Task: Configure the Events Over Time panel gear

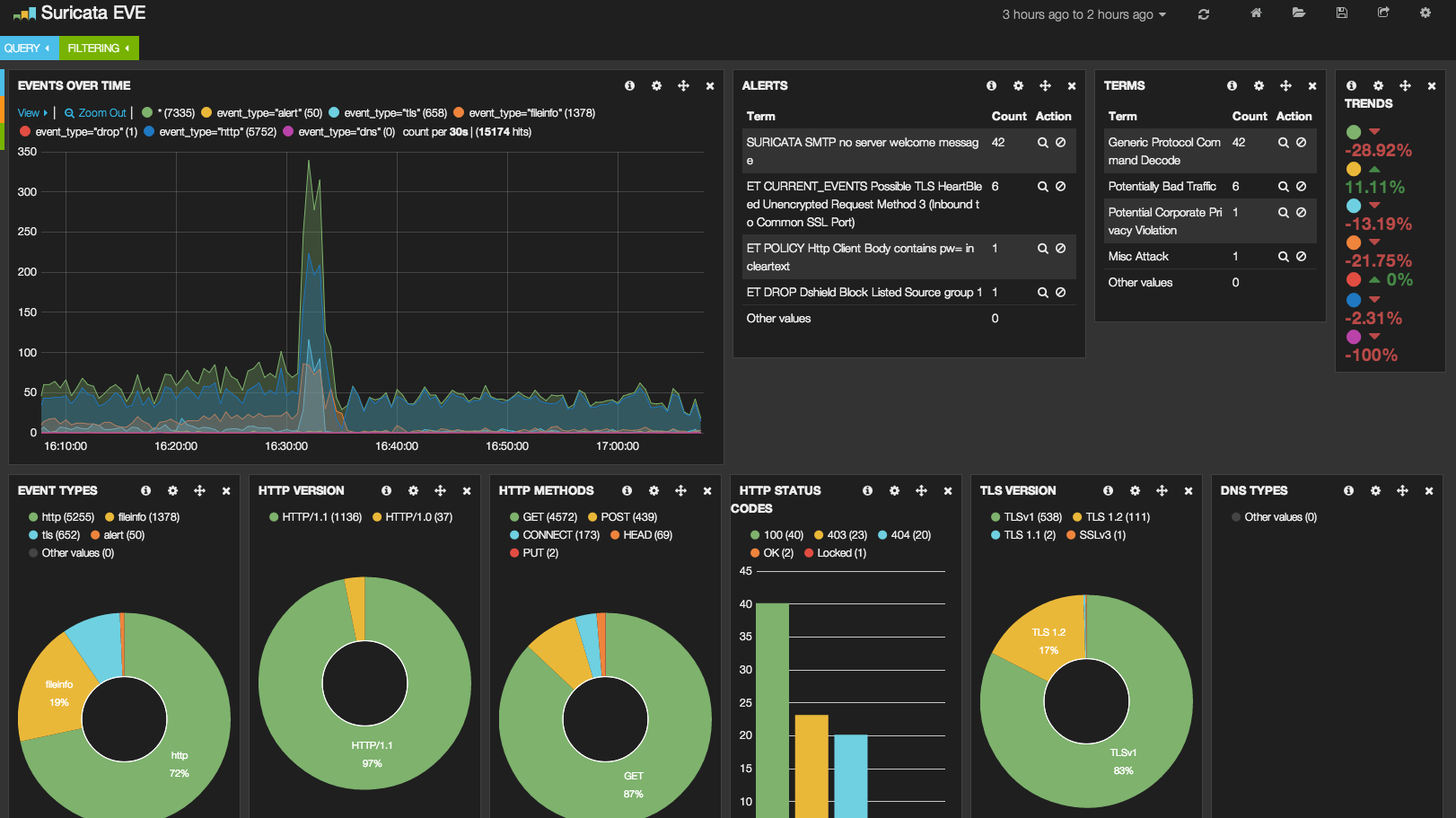Action: tap(656, 86)
